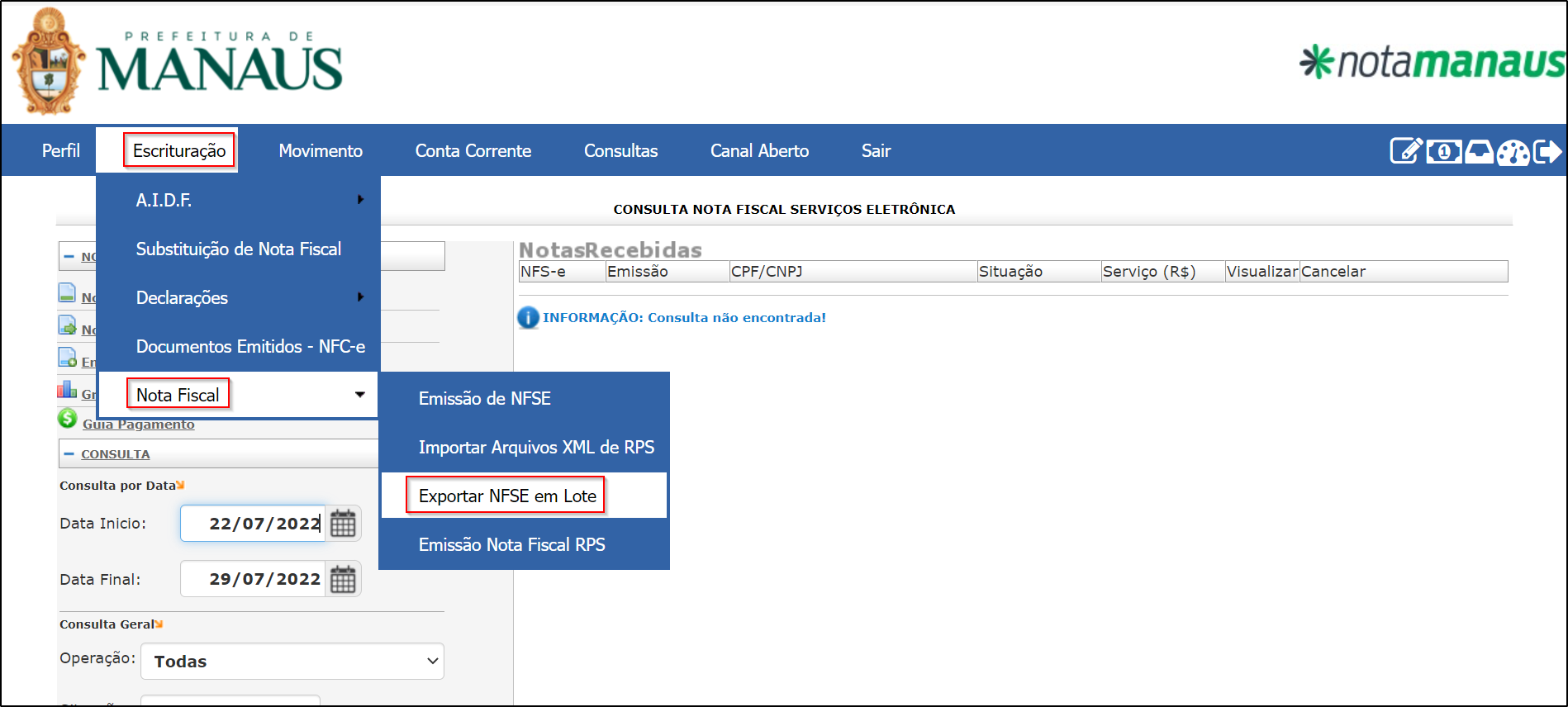Open the Escrituração menu
Viewport: 1568px width, 707px height.
tap(179, 150)
